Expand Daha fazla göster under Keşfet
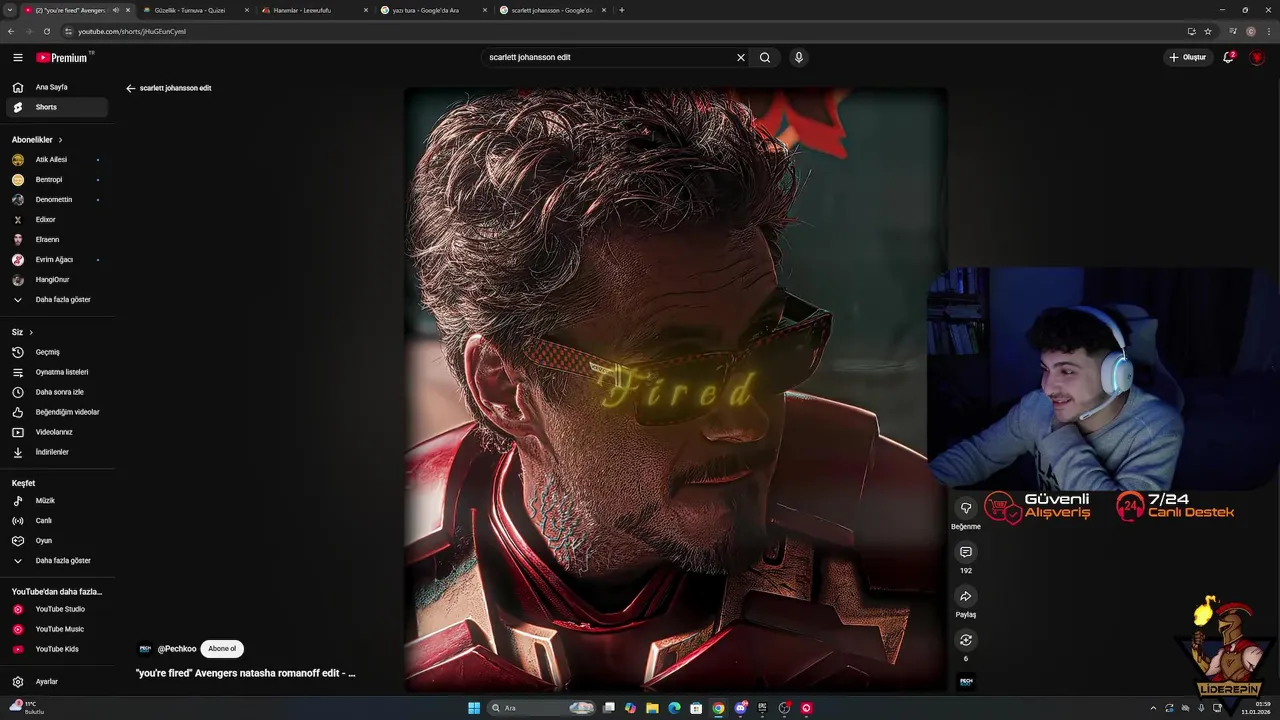 click(x=57, y=561)
